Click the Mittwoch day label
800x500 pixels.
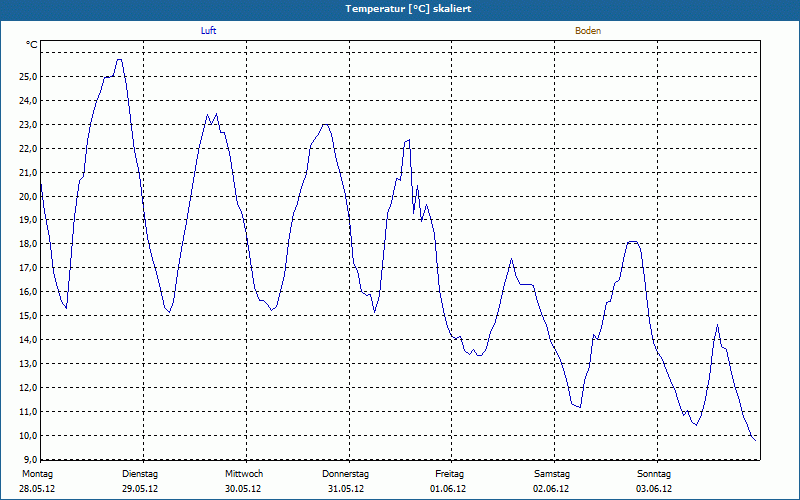(x=244, y=474)
